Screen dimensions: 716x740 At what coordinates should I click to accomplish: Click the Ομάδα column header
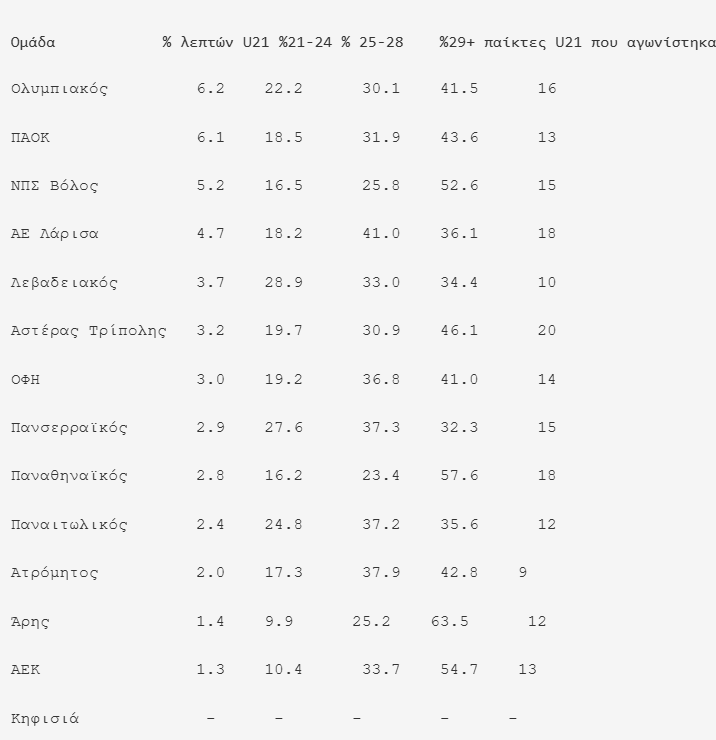pos(33,42)
